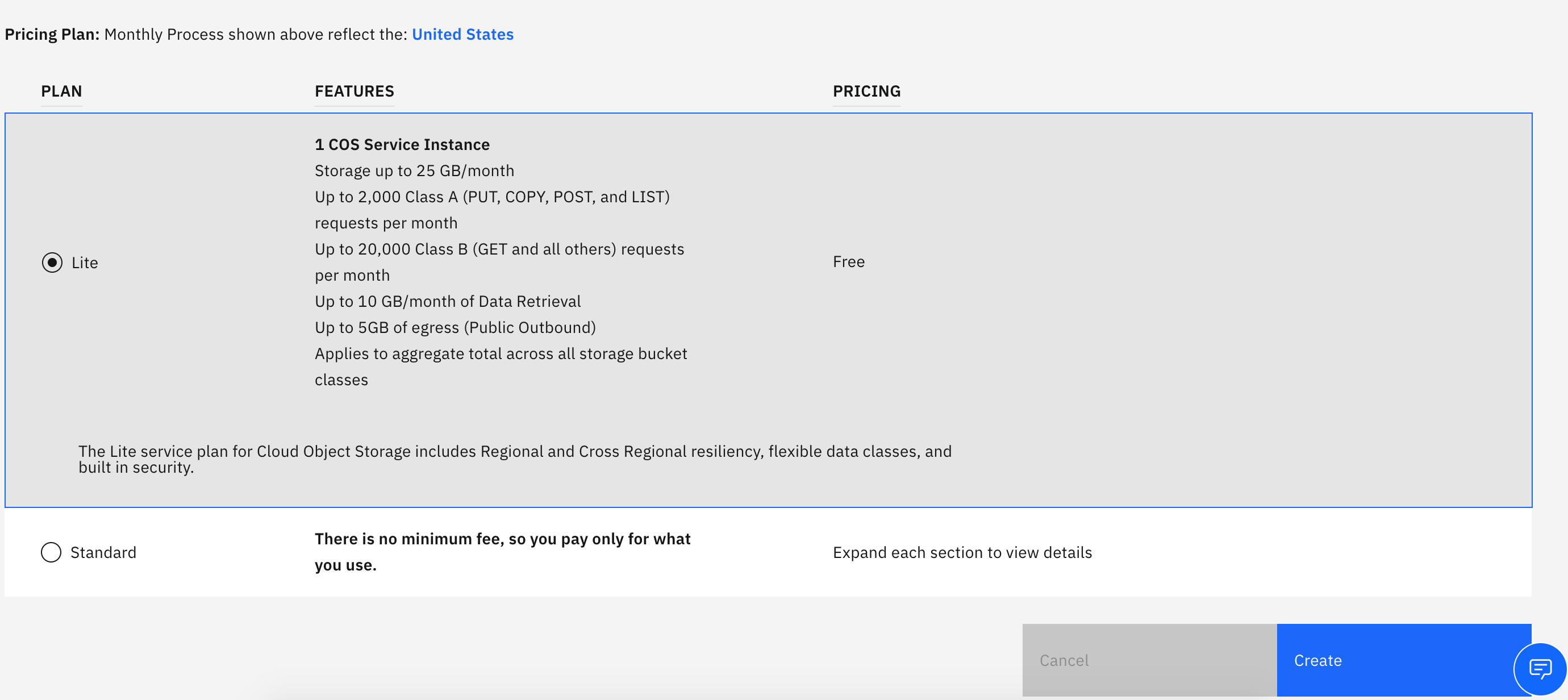Click the Lite plan label

(85, 262)
